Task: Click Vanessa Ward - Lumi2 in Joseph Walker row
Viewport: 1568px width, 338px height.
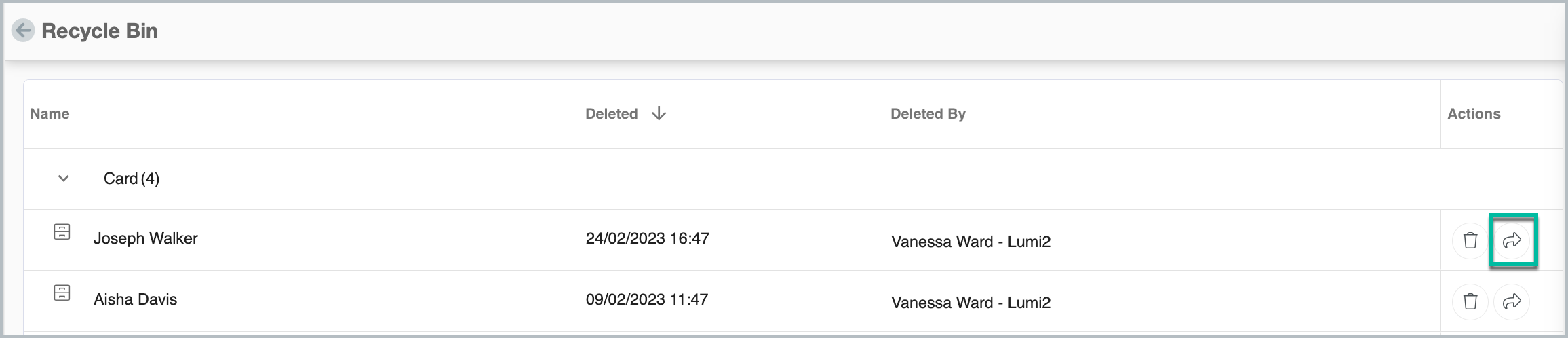Action: [x=971, y=242]
